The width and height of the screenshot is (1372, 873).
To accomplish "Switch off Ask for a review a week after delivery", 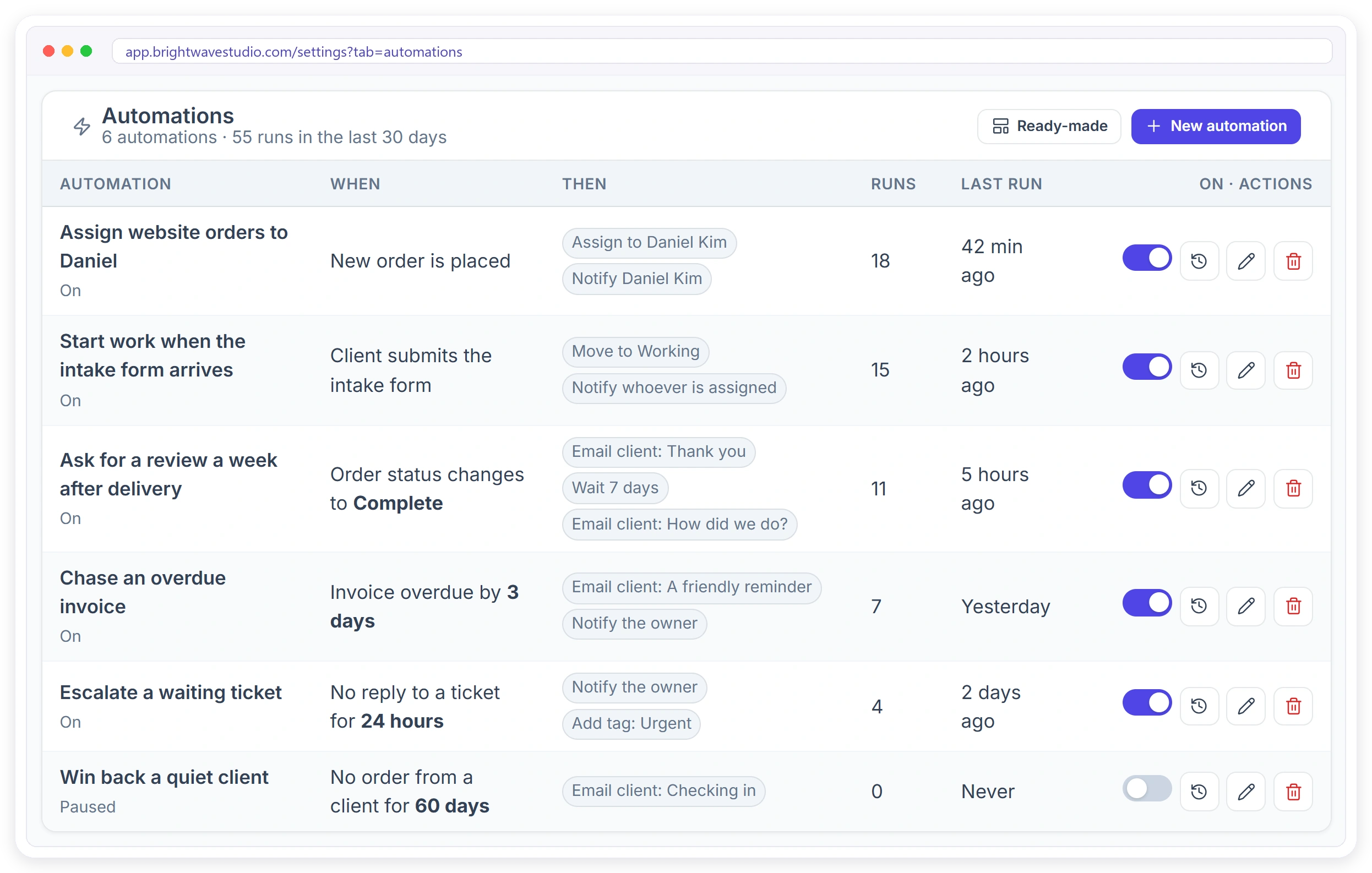I will [x=1146, y=484].
